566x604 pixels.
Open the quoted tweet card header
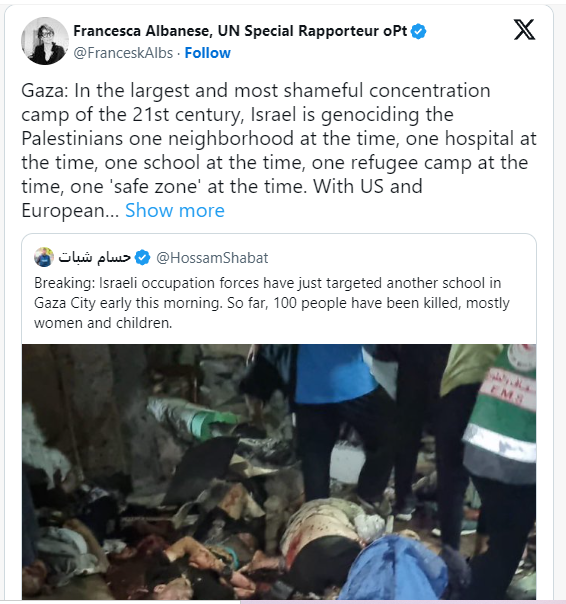151,258
